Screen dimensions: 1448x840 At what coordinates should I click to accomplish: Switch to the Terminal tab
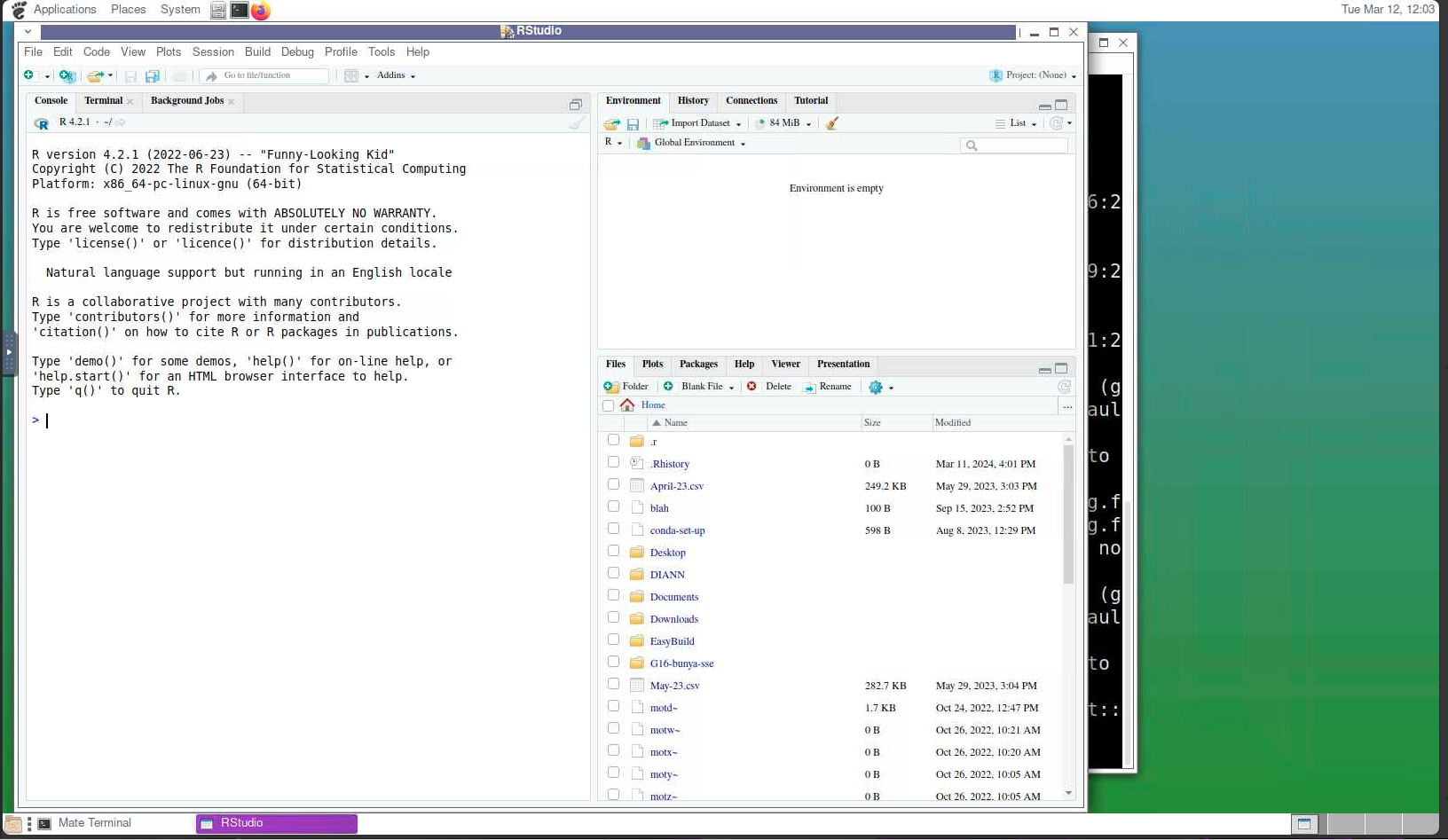[x=103, y=101]
